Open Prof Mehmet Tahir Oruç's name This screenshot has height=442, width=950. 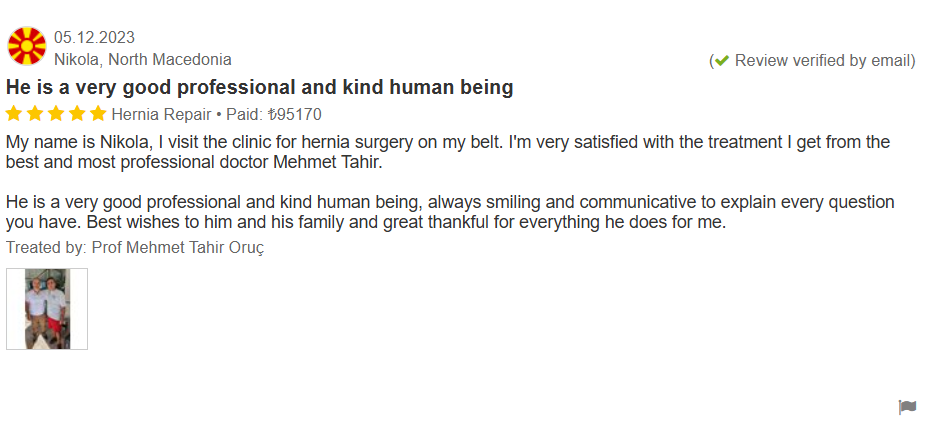pos(178,247)
